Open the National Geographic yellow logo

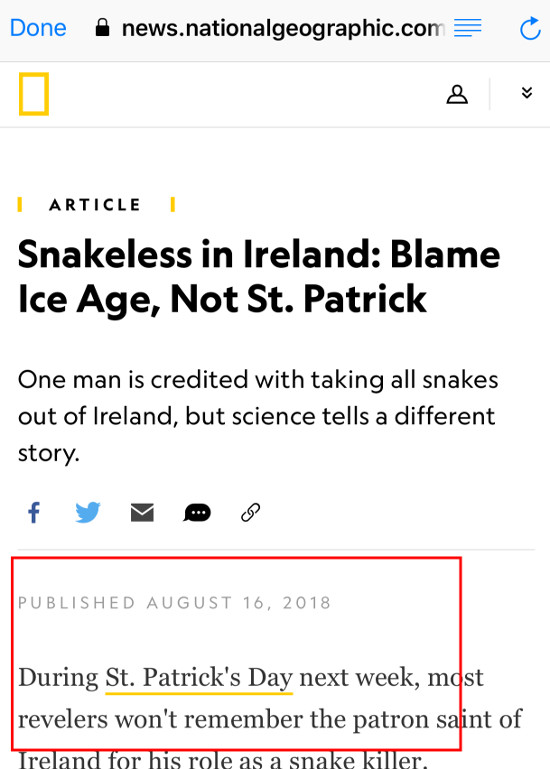(34, 94)
